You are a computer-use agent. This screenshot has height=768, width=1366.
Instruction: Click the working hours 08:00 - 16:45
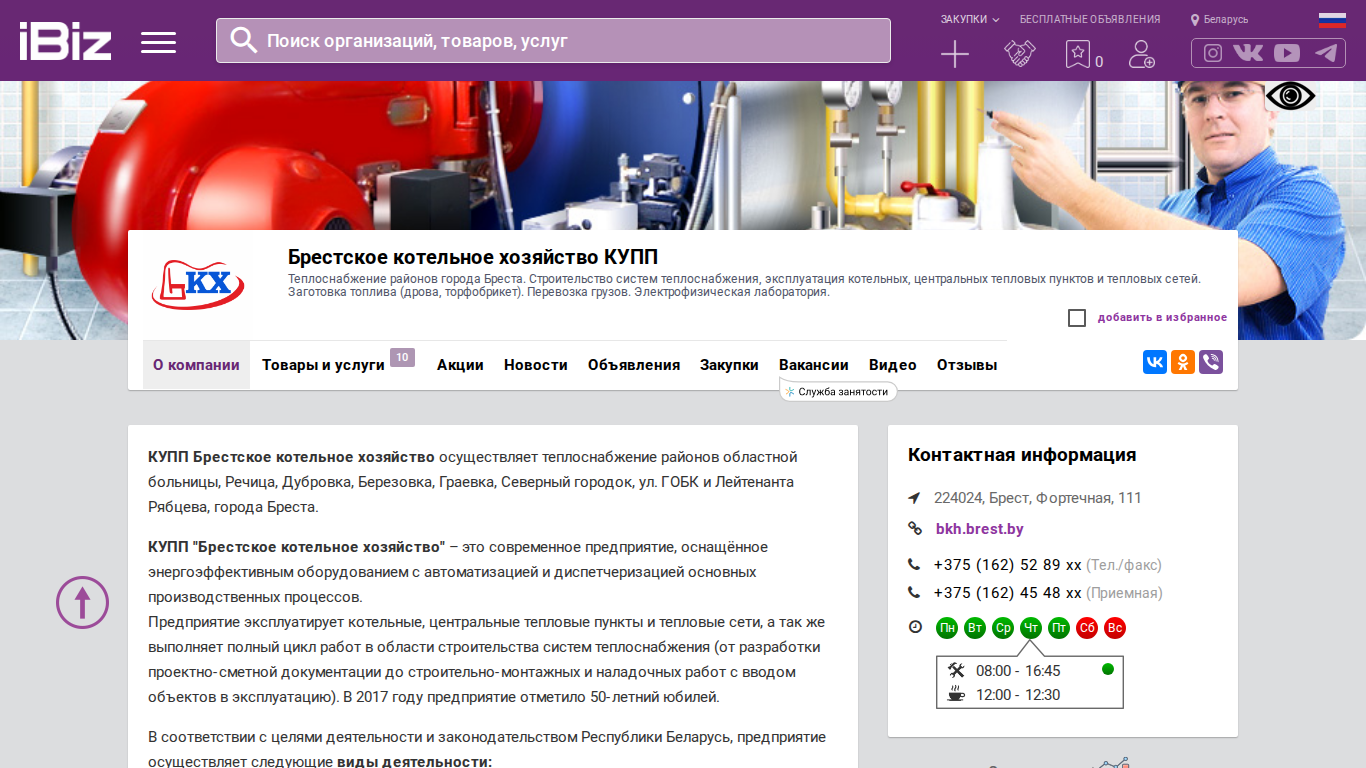tap(1018, 671)
